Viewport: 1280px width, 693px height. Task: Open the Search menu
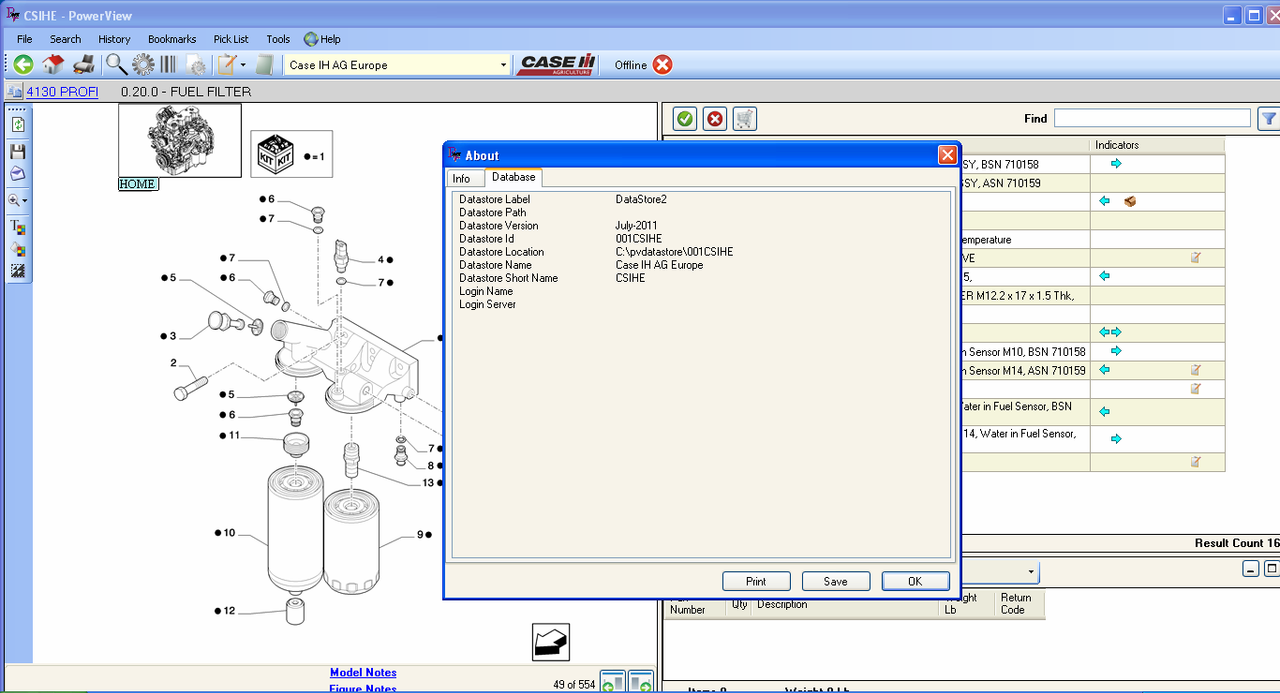(x=65, y=39)
